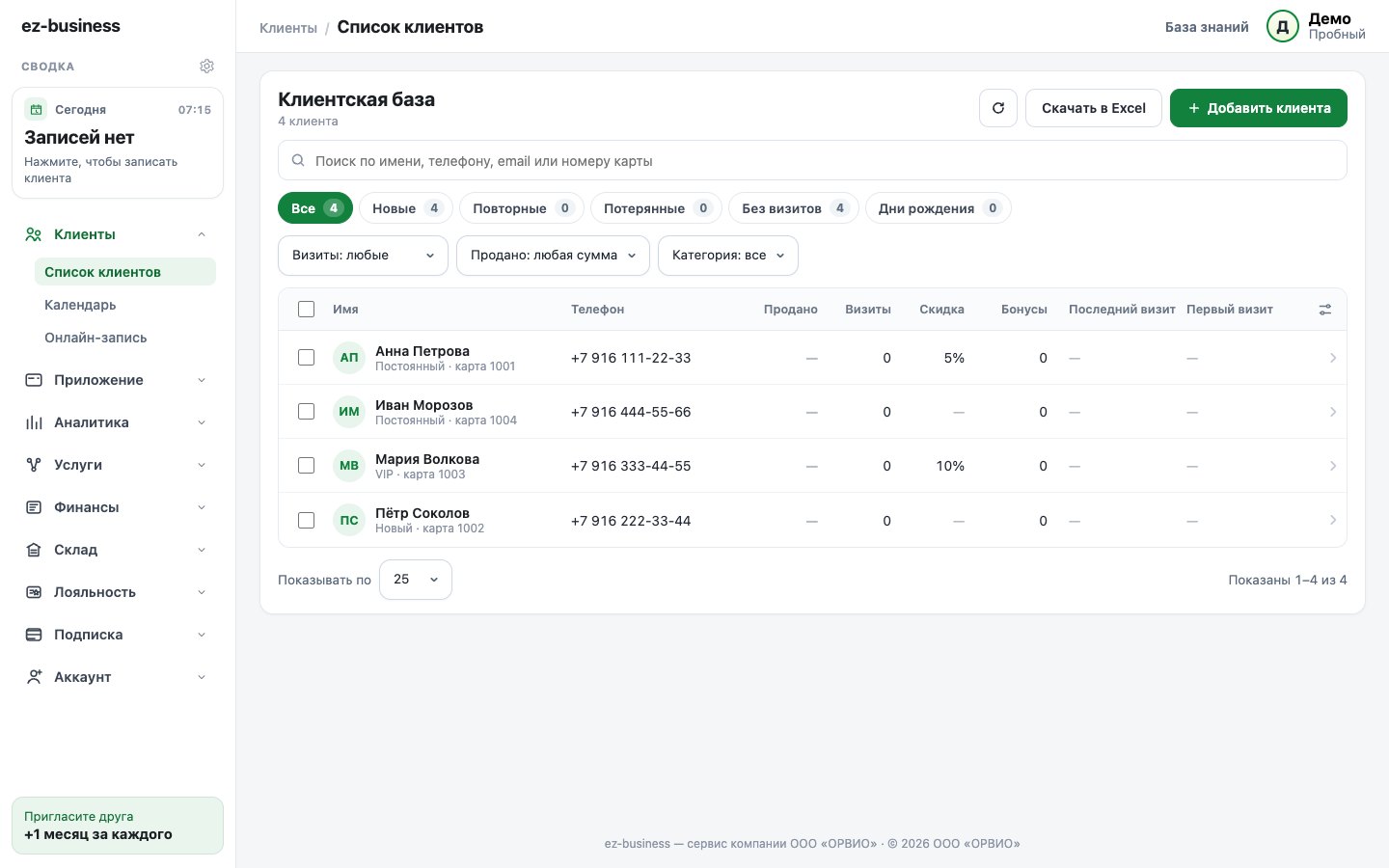The image size is (1389, 868).
Task: Open the Категория: все filter dropdown
Action: [x=728, y=256]
